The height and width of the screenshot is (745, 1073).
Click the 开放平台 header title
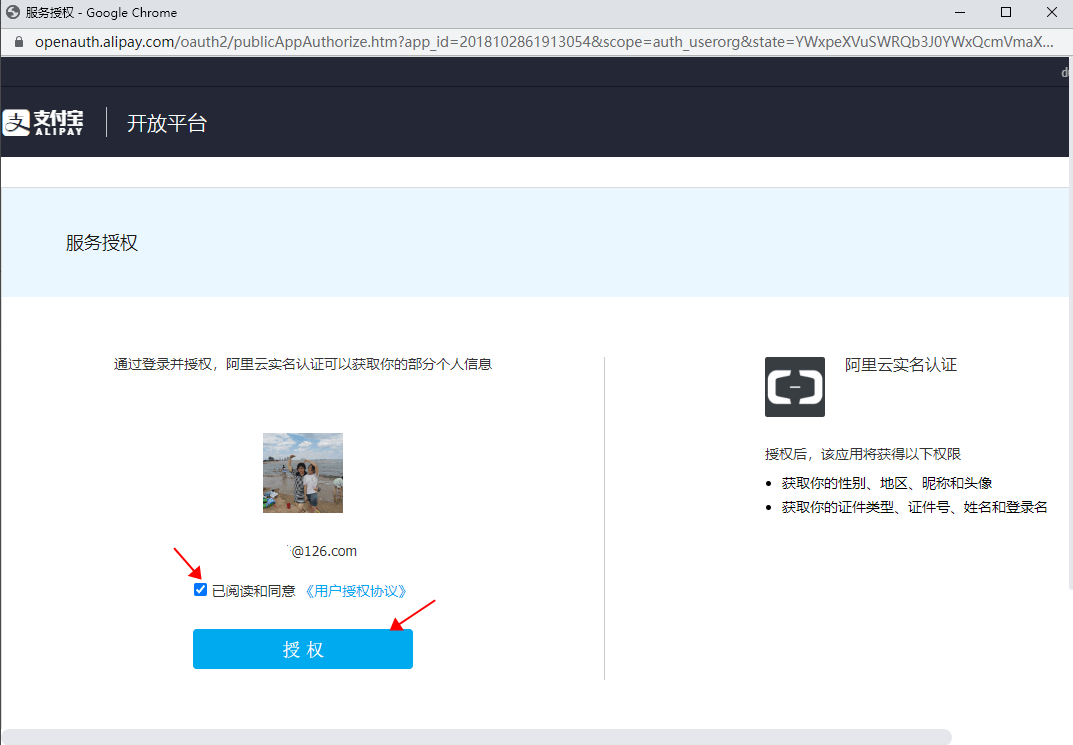coord(167,123)
